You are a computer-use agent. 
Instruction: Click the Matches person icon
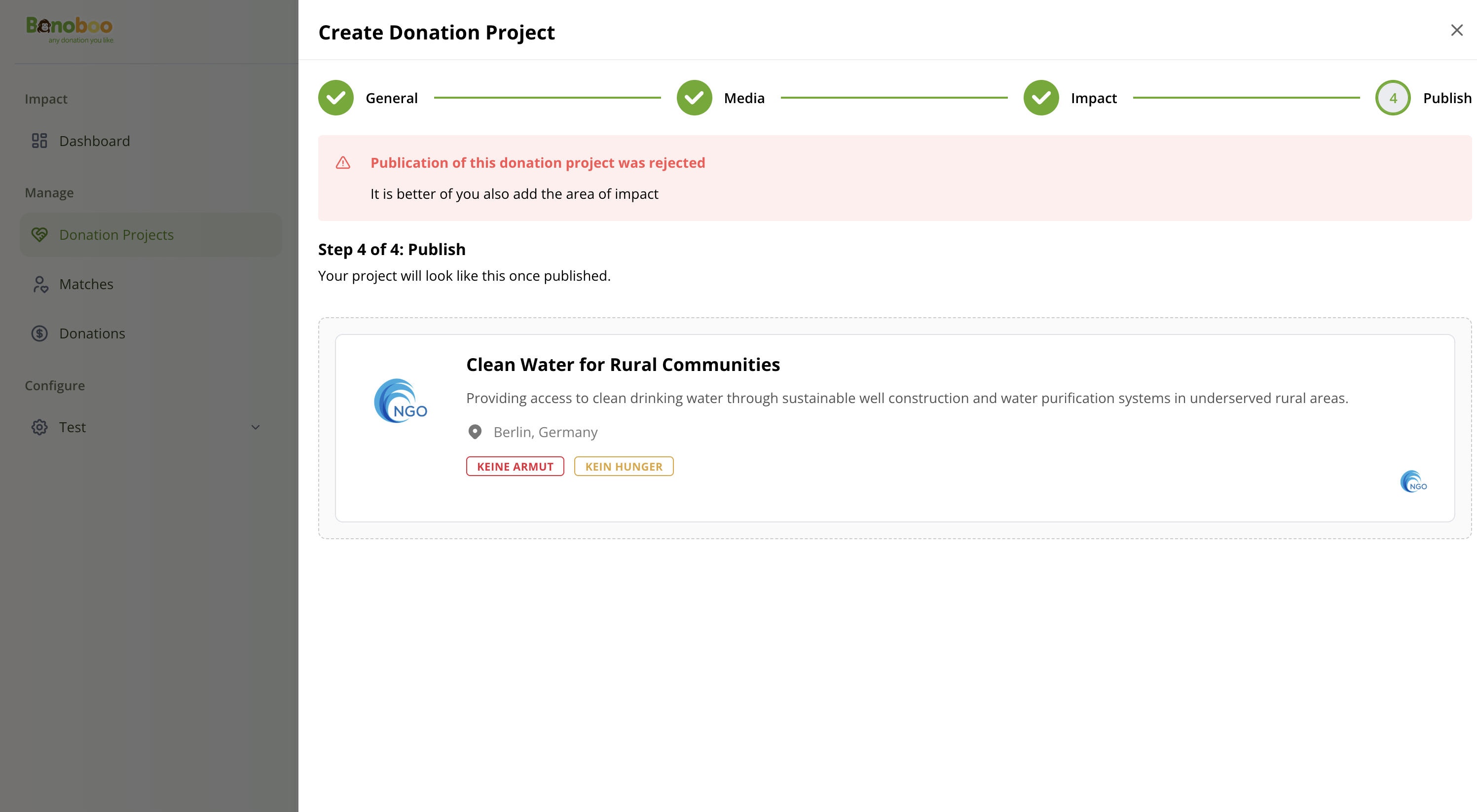pyautogui.click(x=39, y=285)
